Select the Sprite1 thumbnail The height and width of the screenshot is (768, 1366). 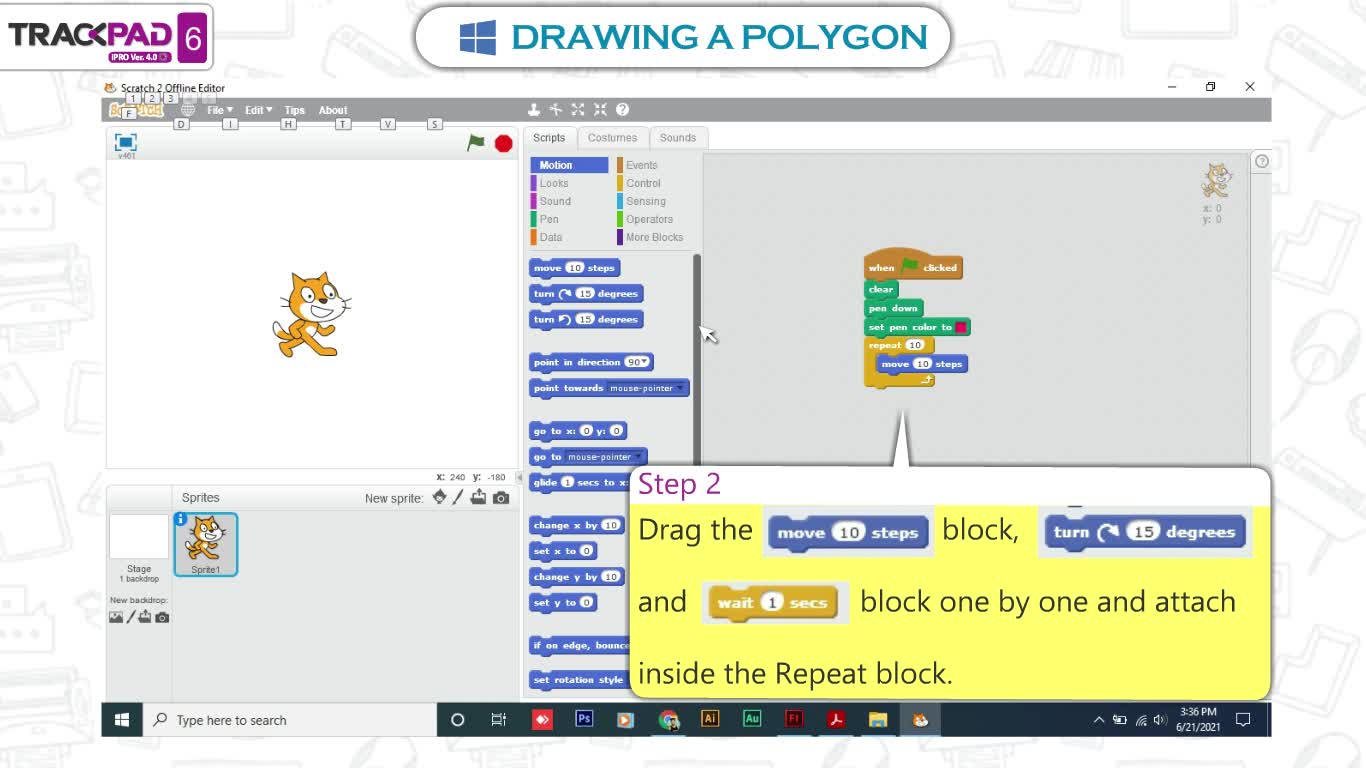(206, 545)
